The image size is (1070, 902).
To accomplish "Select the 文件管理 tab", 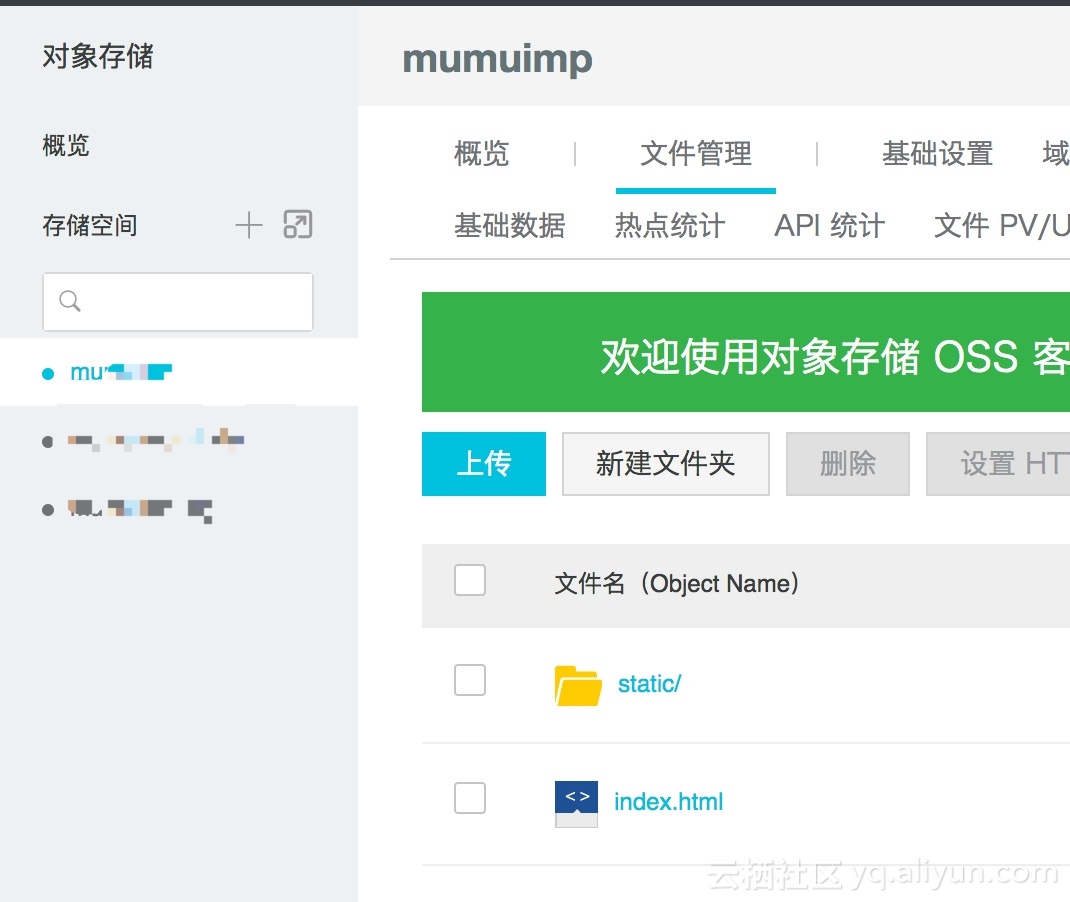I will pos(695,154).
